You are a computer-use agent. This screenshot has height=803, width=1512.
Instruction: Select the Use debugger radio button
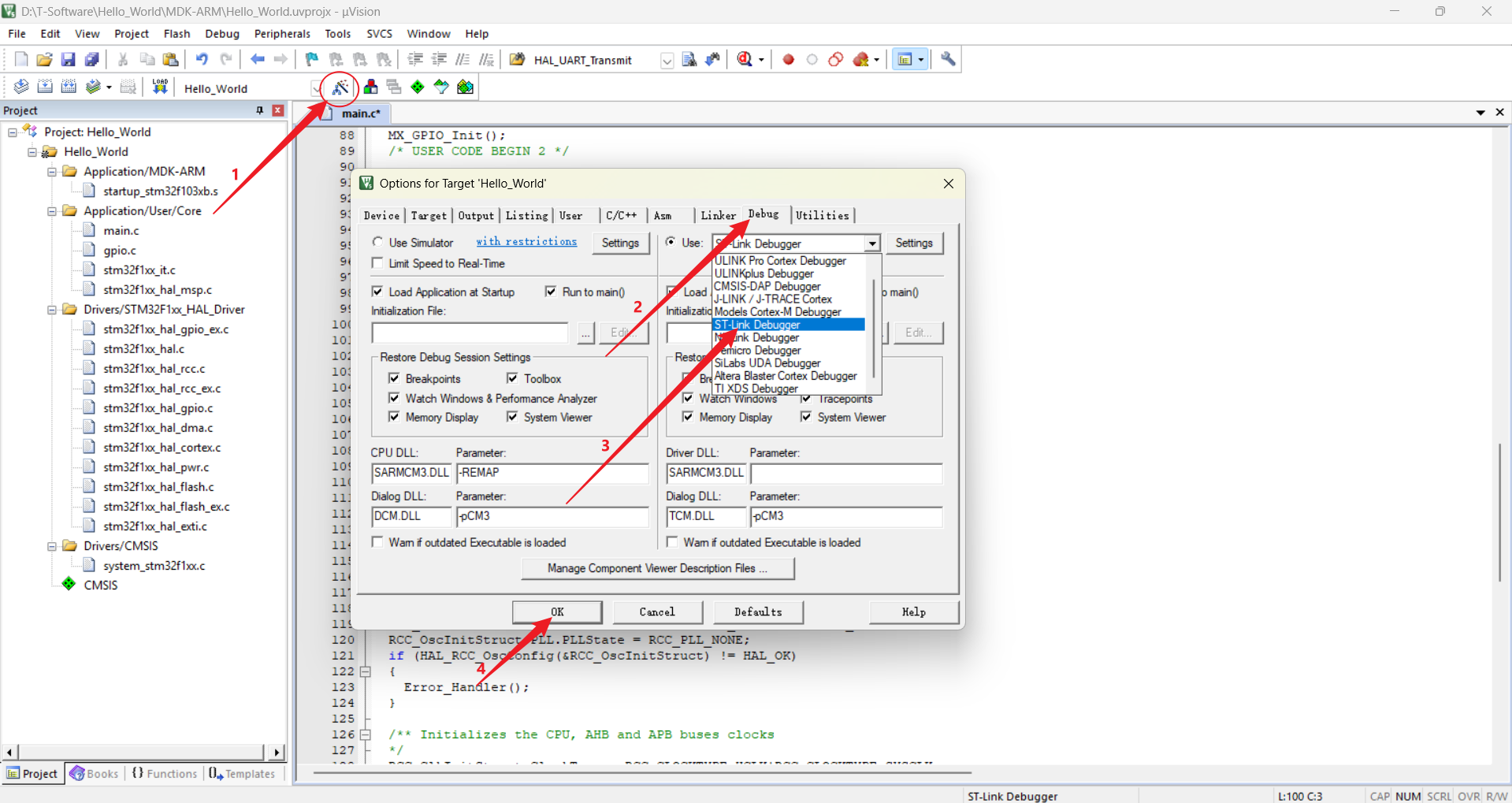point(671,243)
